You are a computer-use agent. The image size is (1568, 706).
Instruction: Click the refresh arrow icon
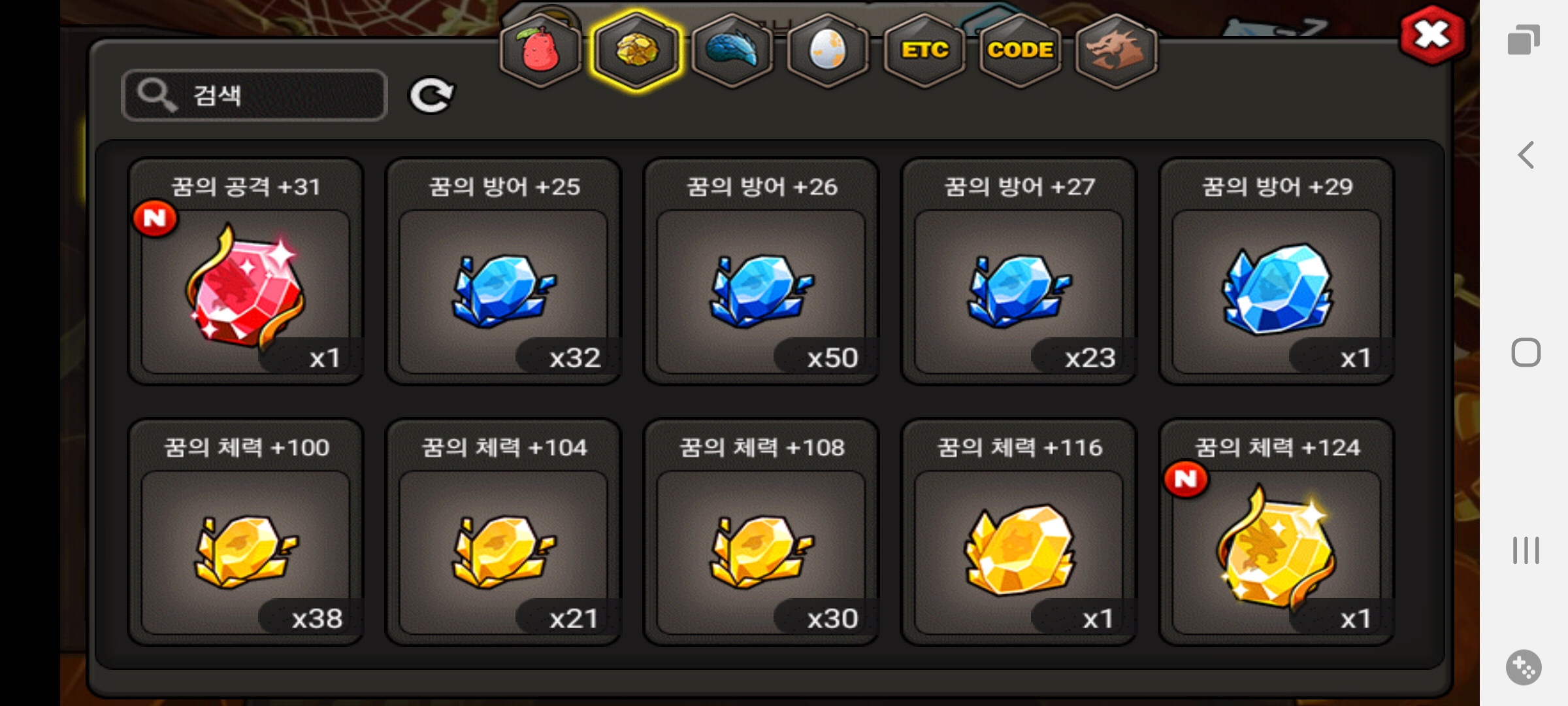[431, 95]
